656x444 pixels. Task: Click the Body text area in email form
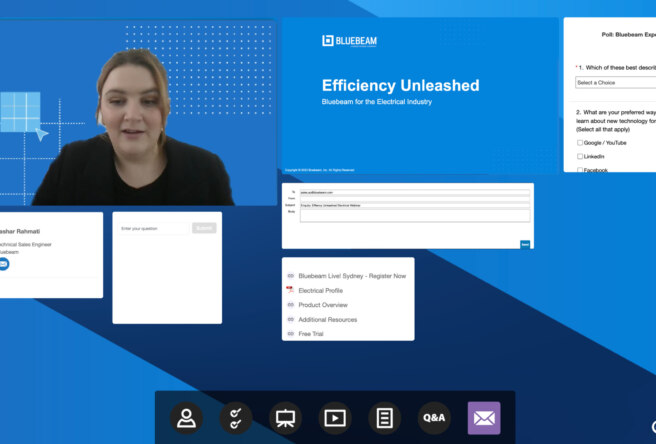click(x=415, y=216)
